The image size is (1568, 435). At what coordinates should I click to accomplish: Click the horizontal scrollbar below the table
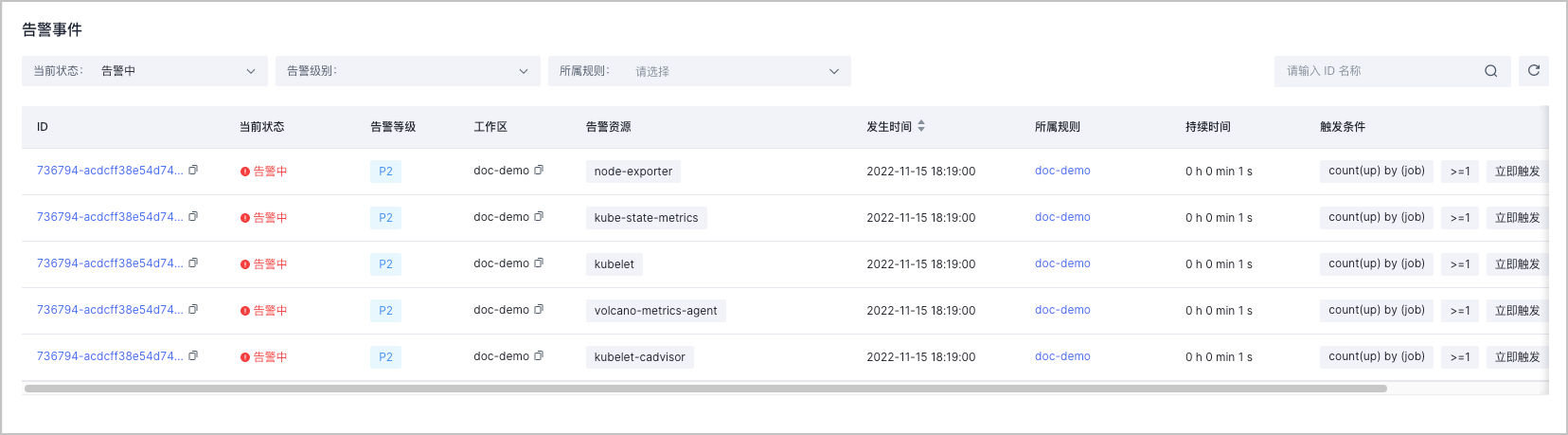(x=705, y=389)
